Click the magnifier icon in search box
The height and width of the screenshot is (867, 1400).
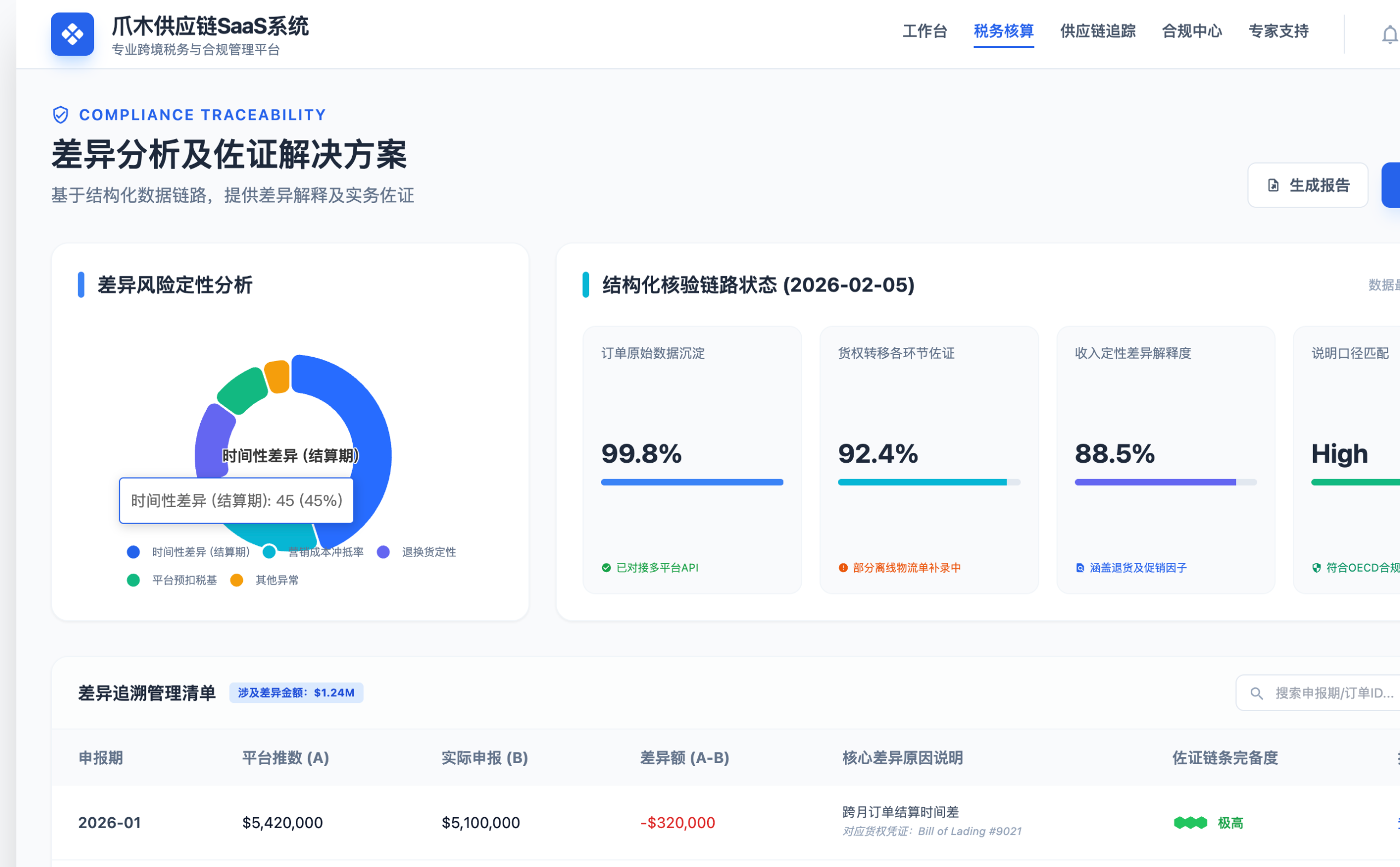point(1256,693)
